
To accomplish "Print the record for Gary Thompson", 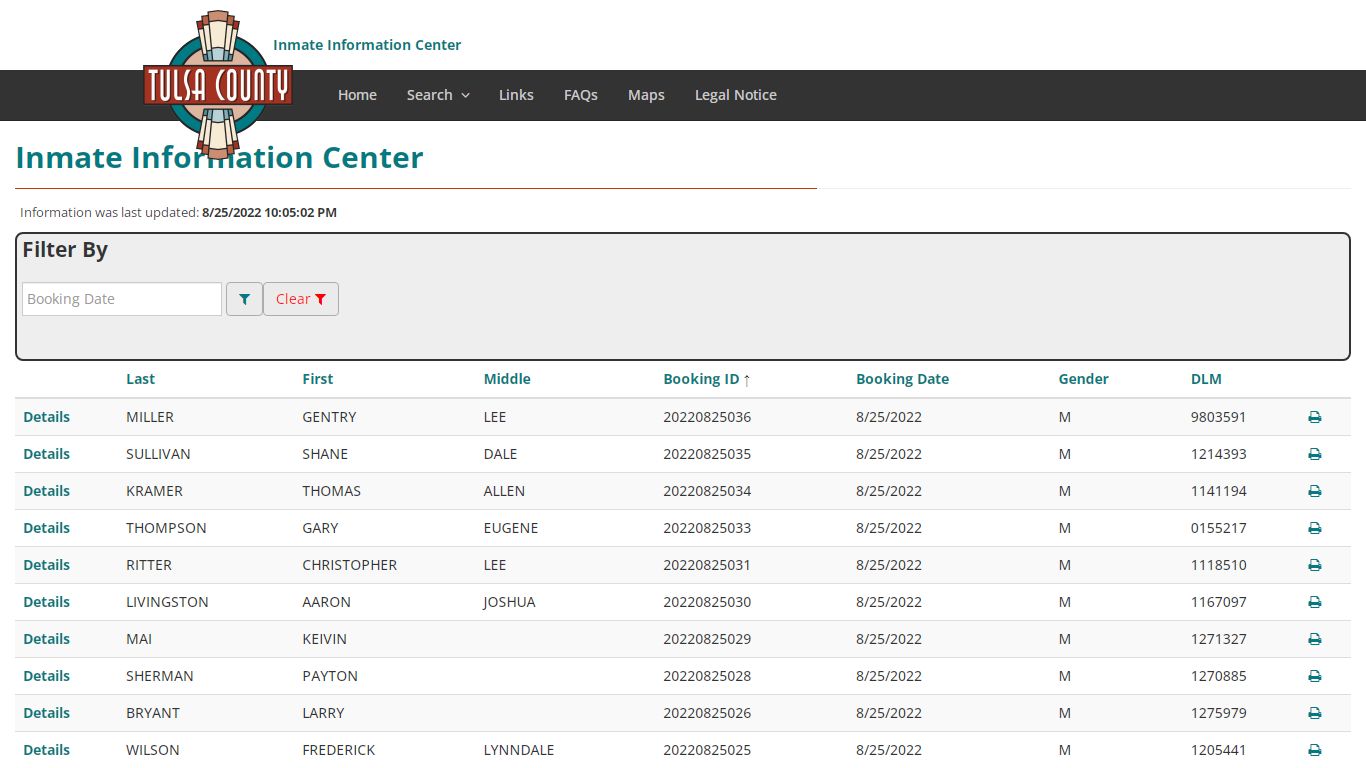I will pos(1314,528).
